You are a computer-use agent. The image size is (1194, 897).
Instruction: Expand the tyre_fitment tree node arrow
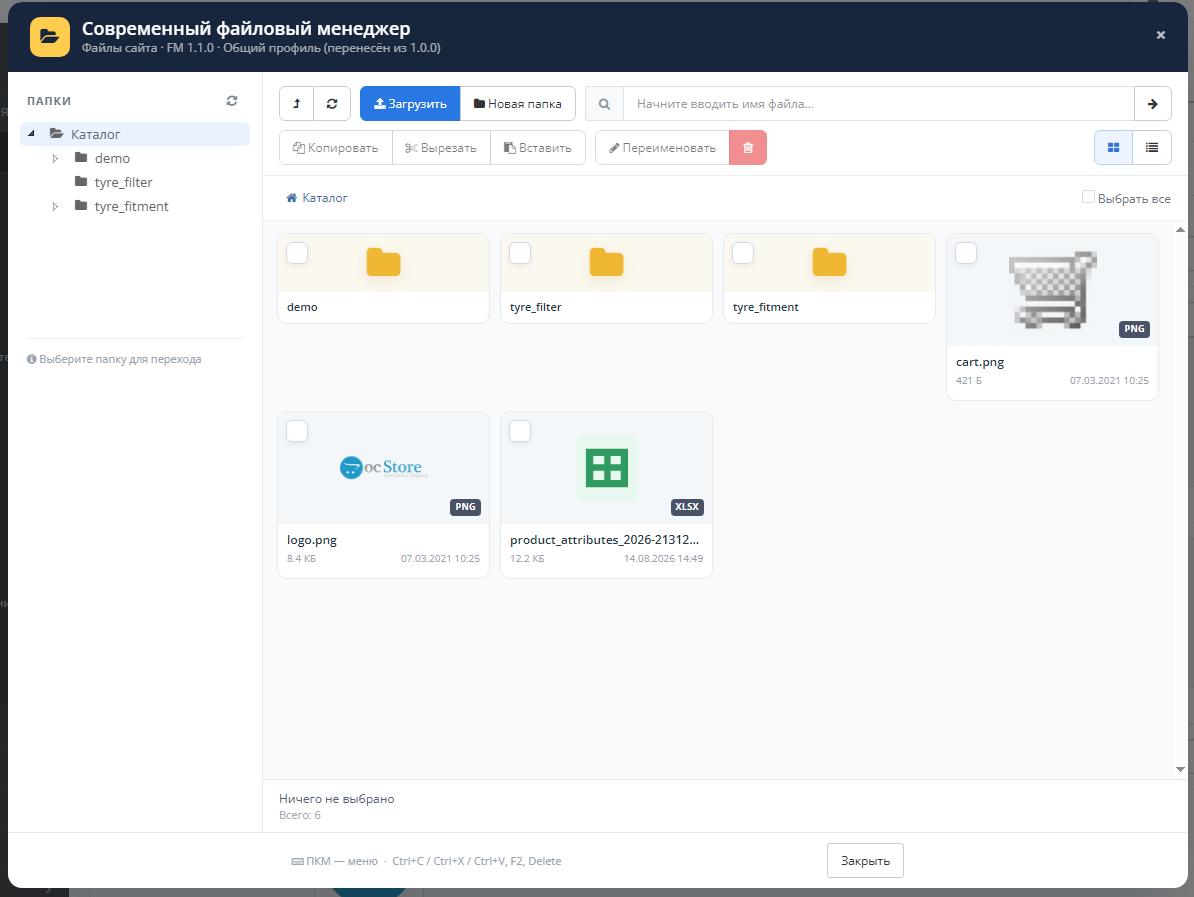(56, 206)
